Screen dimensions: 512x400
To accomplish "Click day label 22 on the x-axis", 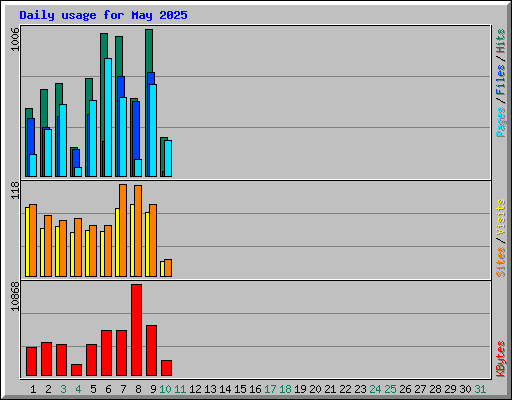I will [x=345, y=389].
